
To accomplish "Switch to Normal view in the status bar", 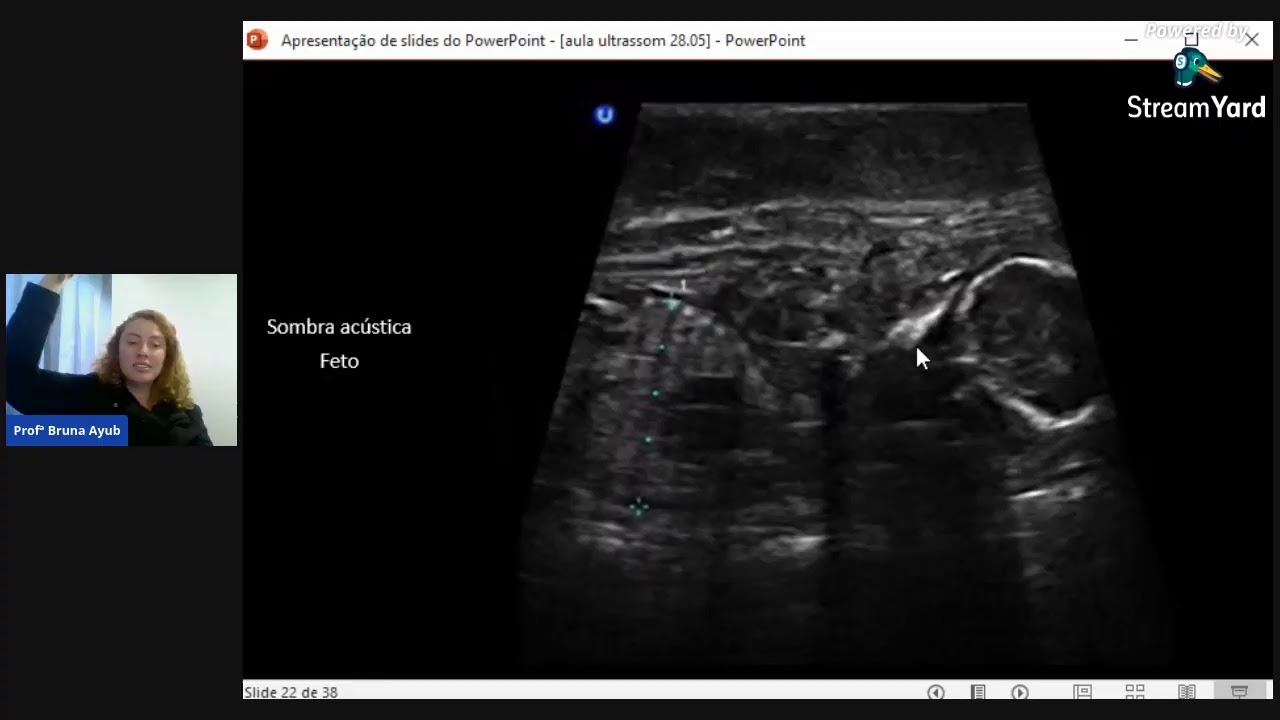I will pyautogui.click(x=1082, y=692).
